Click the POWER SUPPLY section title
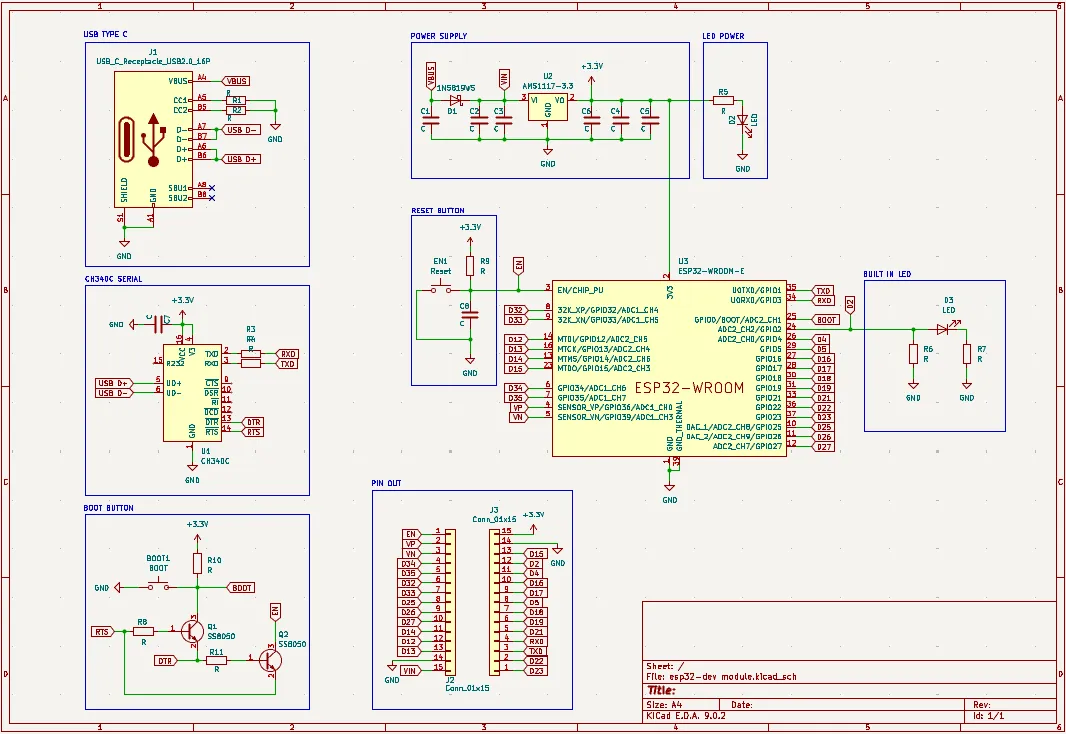The image size is (1066, 734). tap(438, 36)
